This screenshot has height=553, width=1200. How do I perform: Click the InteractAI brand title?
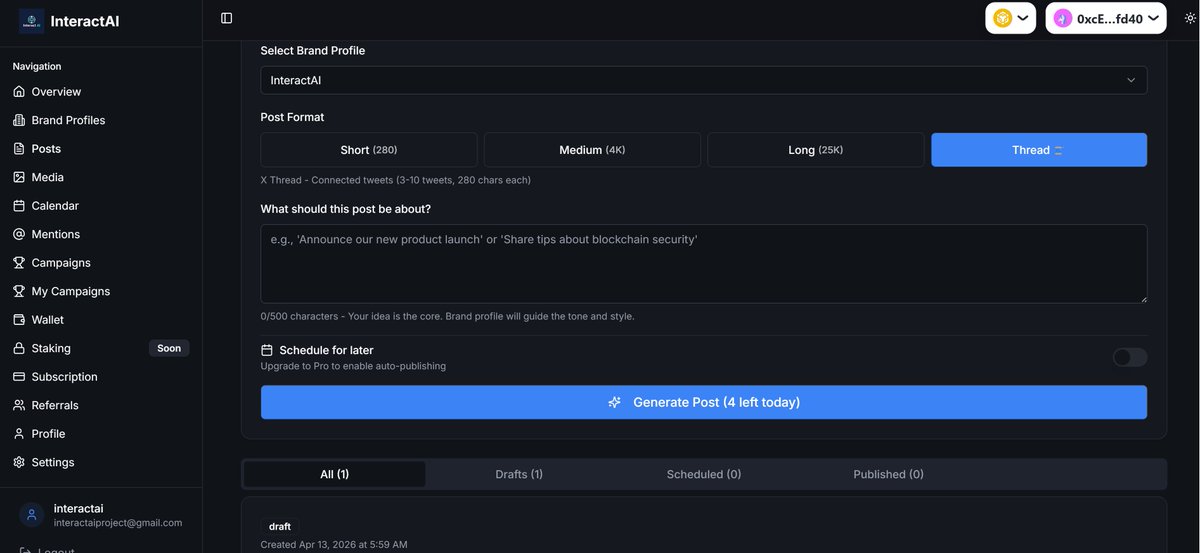pos(85,21)
